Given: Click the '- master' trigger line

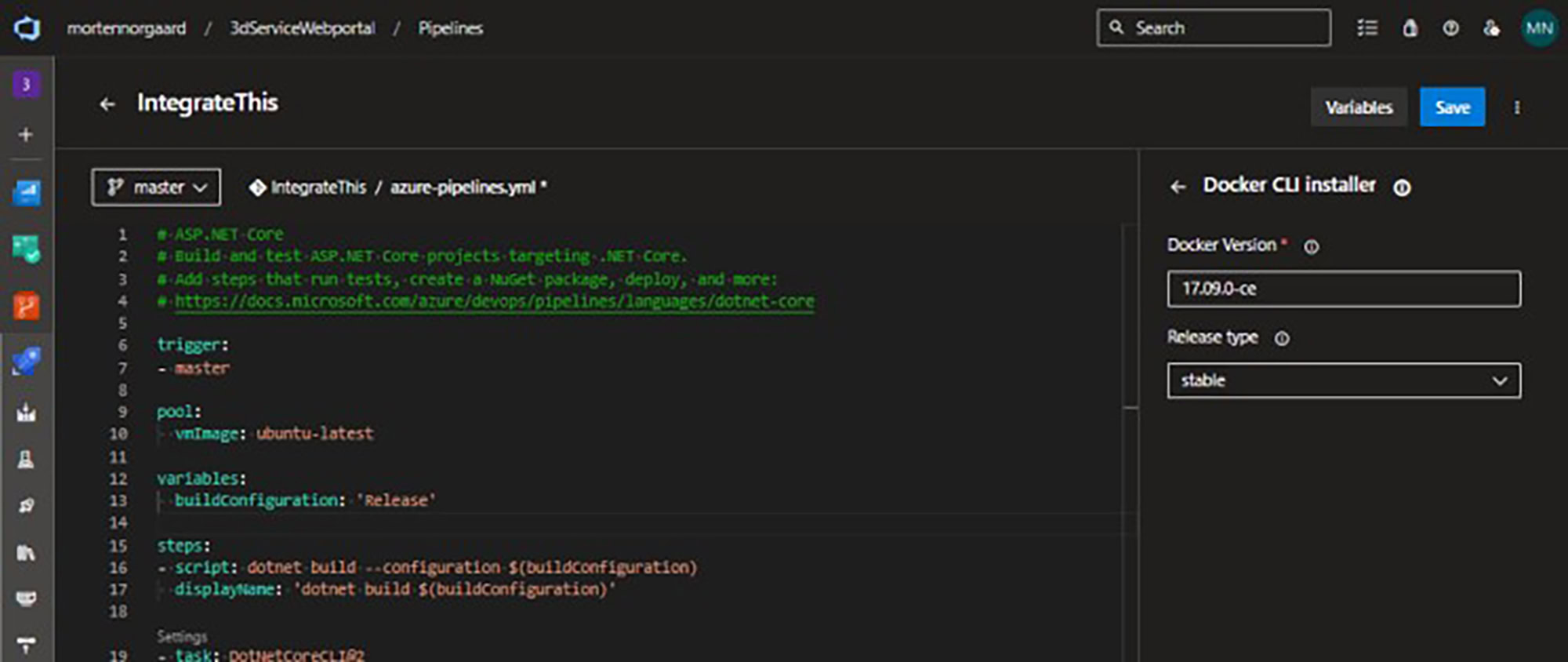Looking at the screenshot, I should tap(194, 368).
